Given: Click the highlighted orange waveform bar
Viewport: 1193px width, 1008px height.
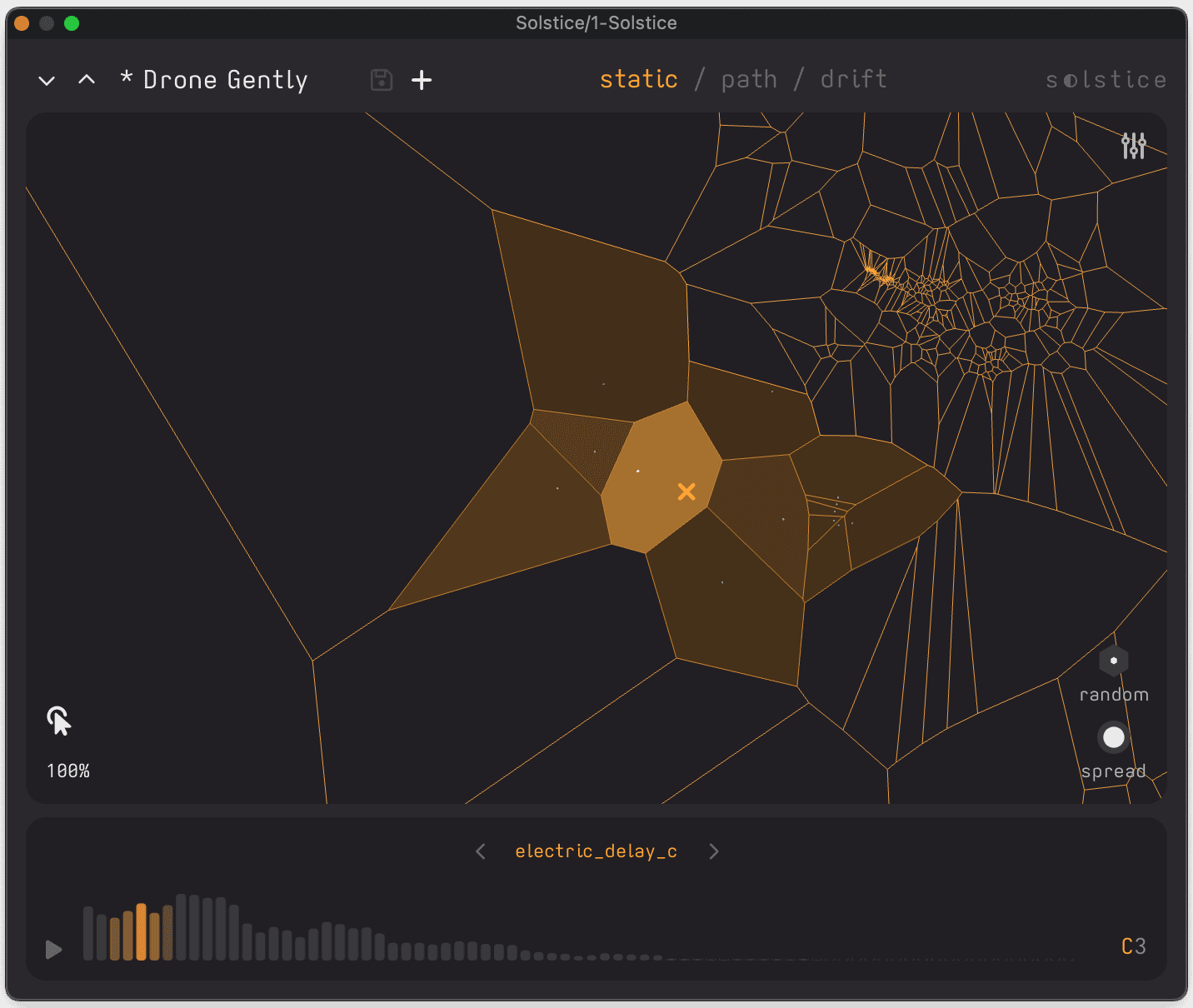Looking at the screenshot, I should tap(142, 932).
